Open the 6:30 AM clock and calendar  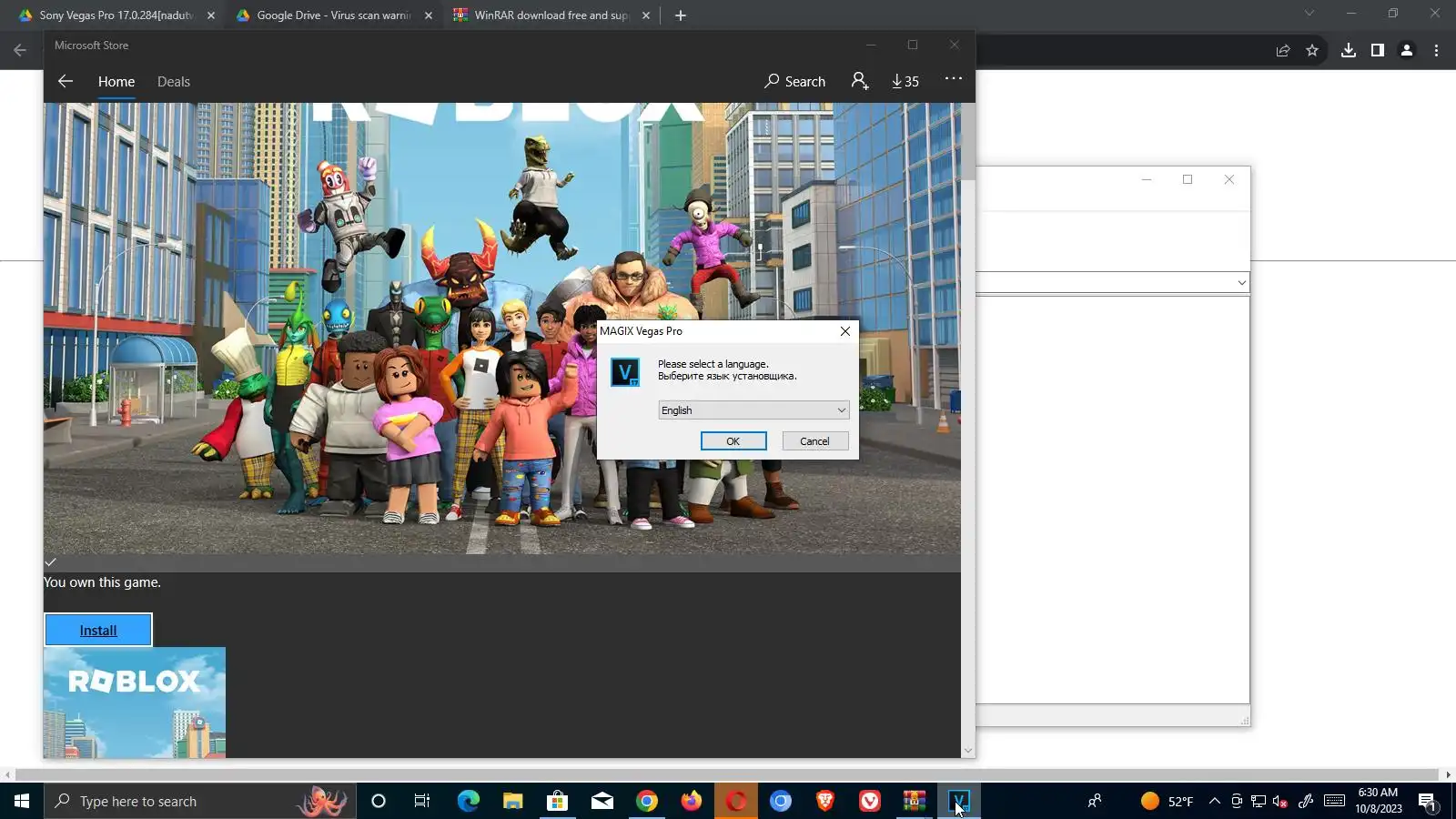coord(1378,801)
